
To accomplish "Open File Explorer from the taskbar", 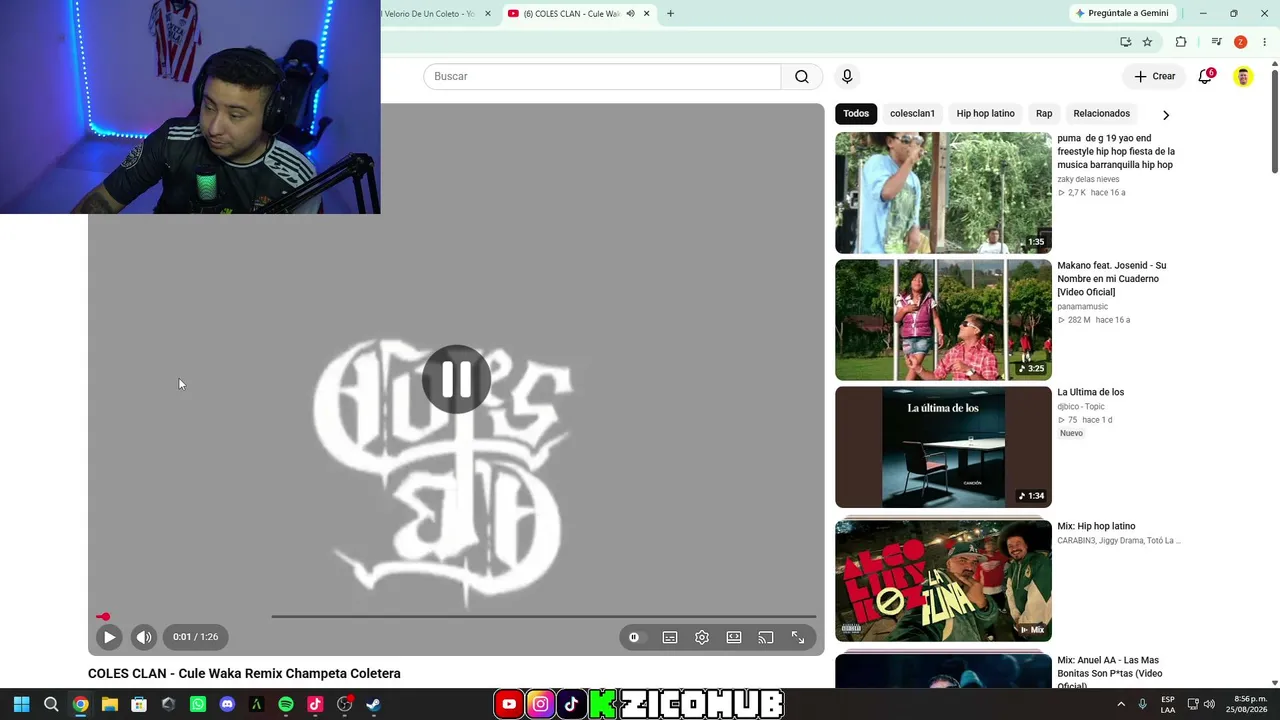I will click(x=110, y=705).
